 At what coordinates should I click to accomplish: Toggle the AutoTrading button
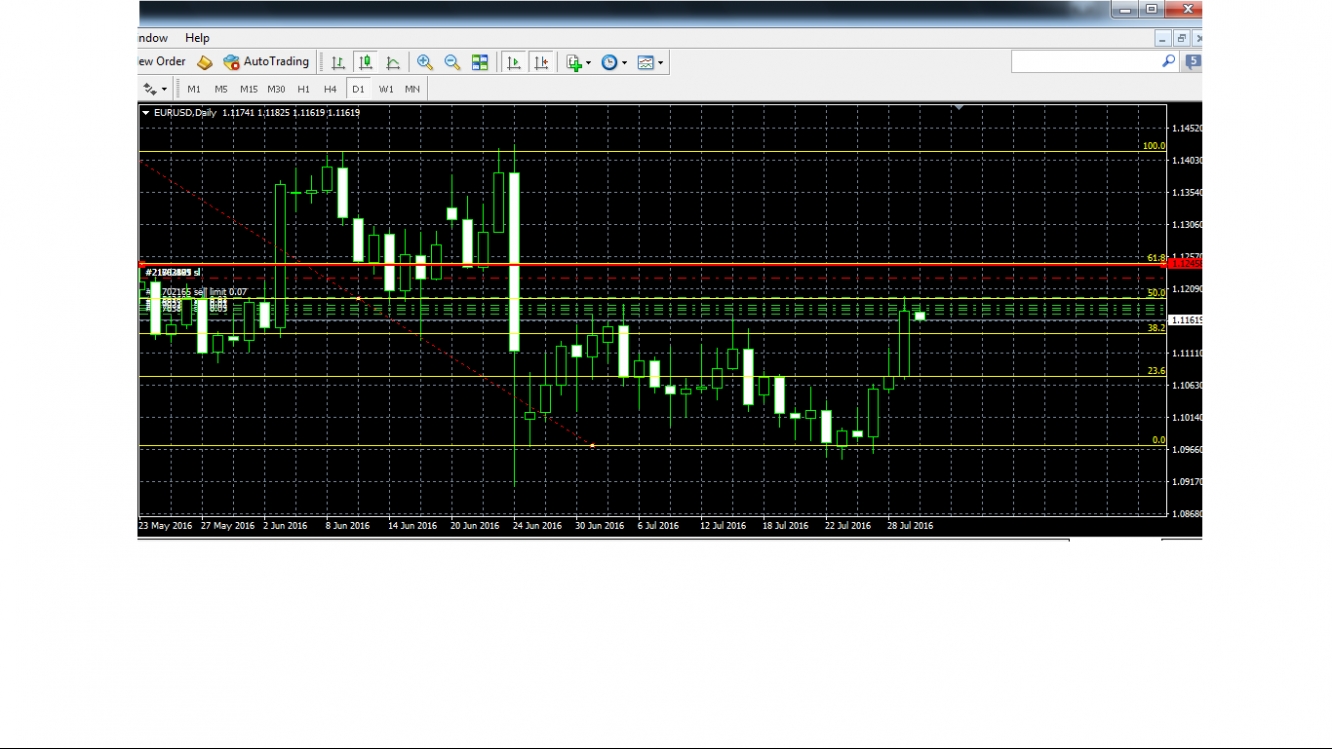pyautogui.click(x=266, y=62)
